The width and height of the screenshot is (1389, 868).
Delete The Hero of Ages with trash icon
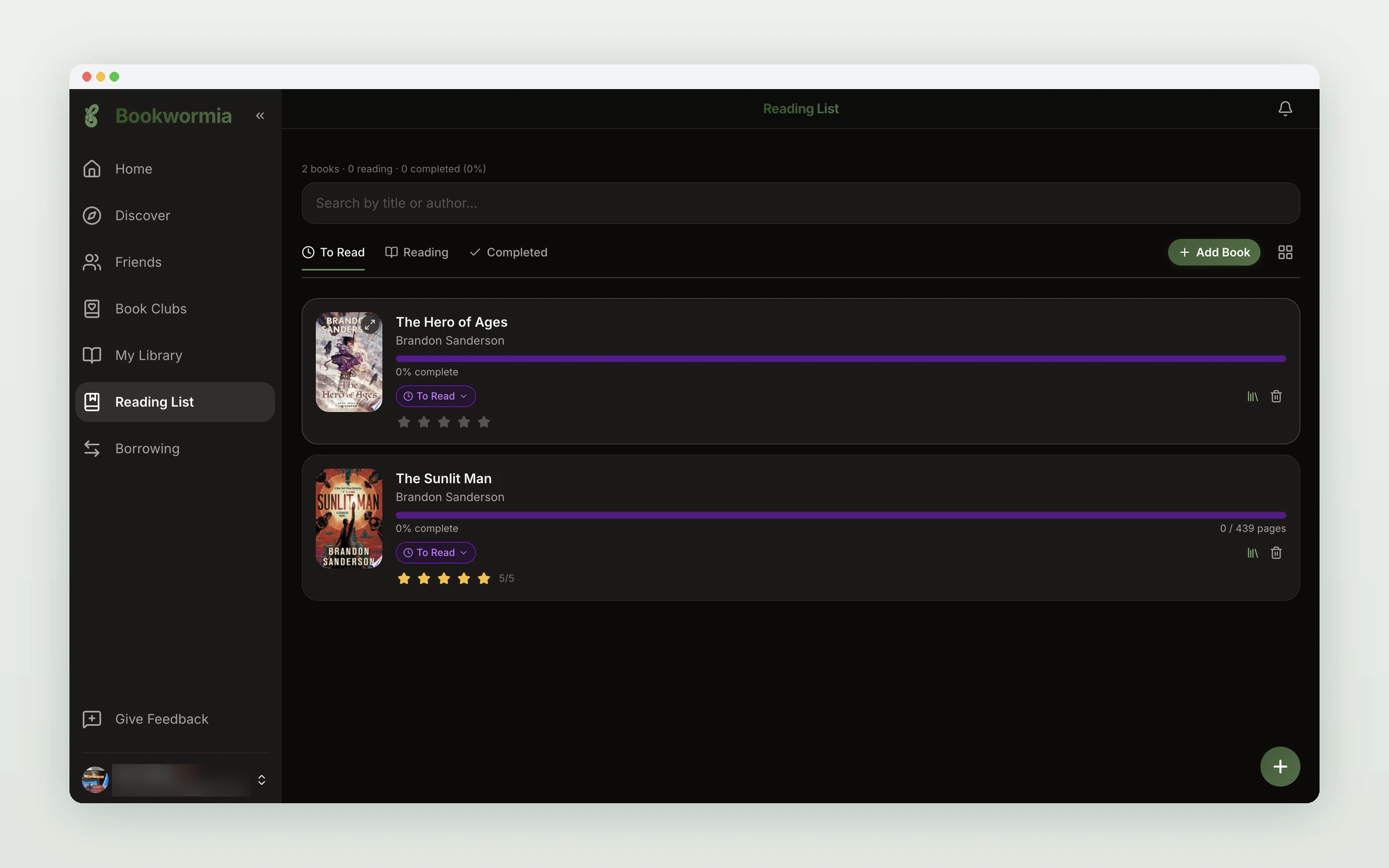click(1276, 396)
